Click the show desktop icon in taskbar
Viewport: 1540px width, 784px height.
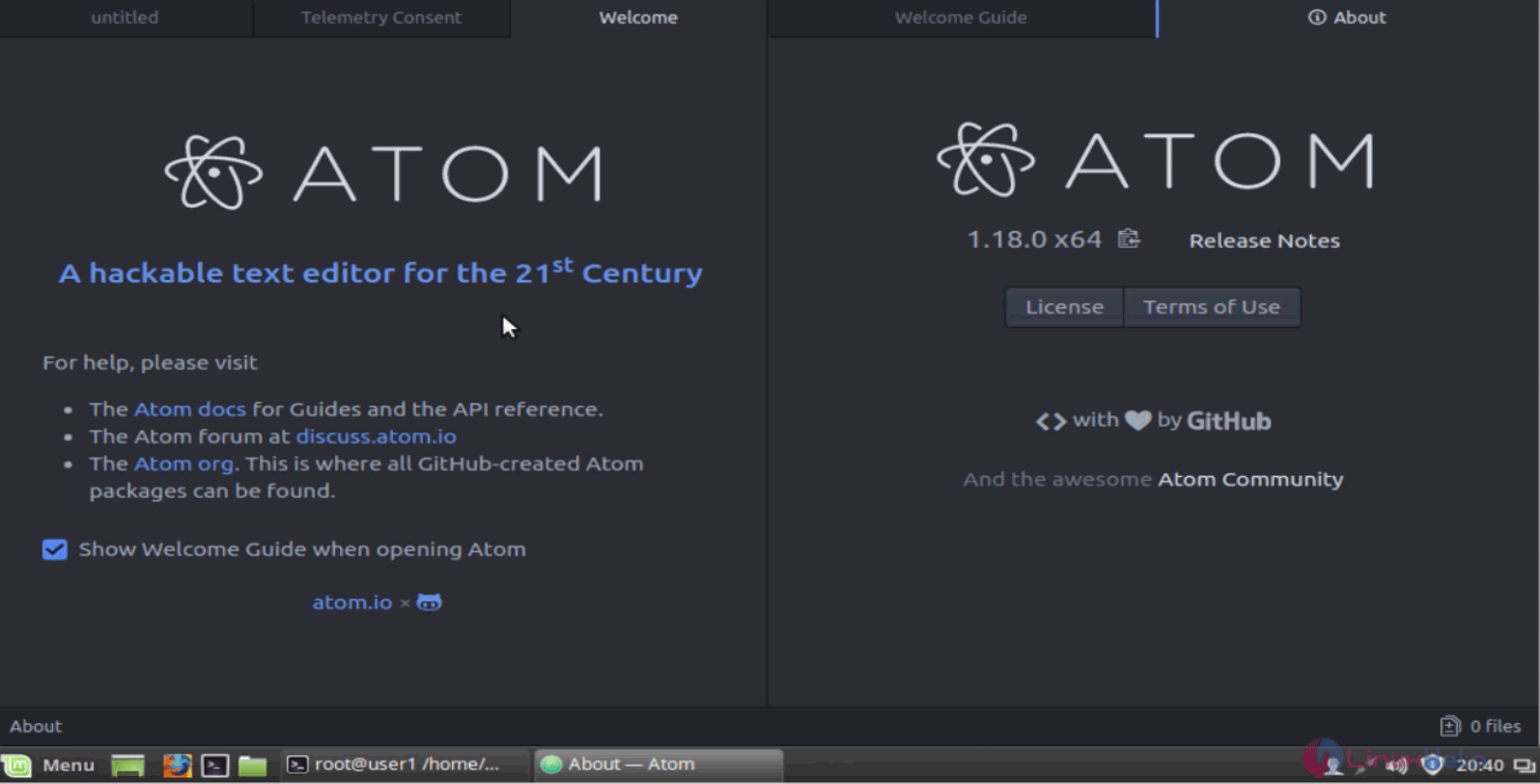point(127,766)
